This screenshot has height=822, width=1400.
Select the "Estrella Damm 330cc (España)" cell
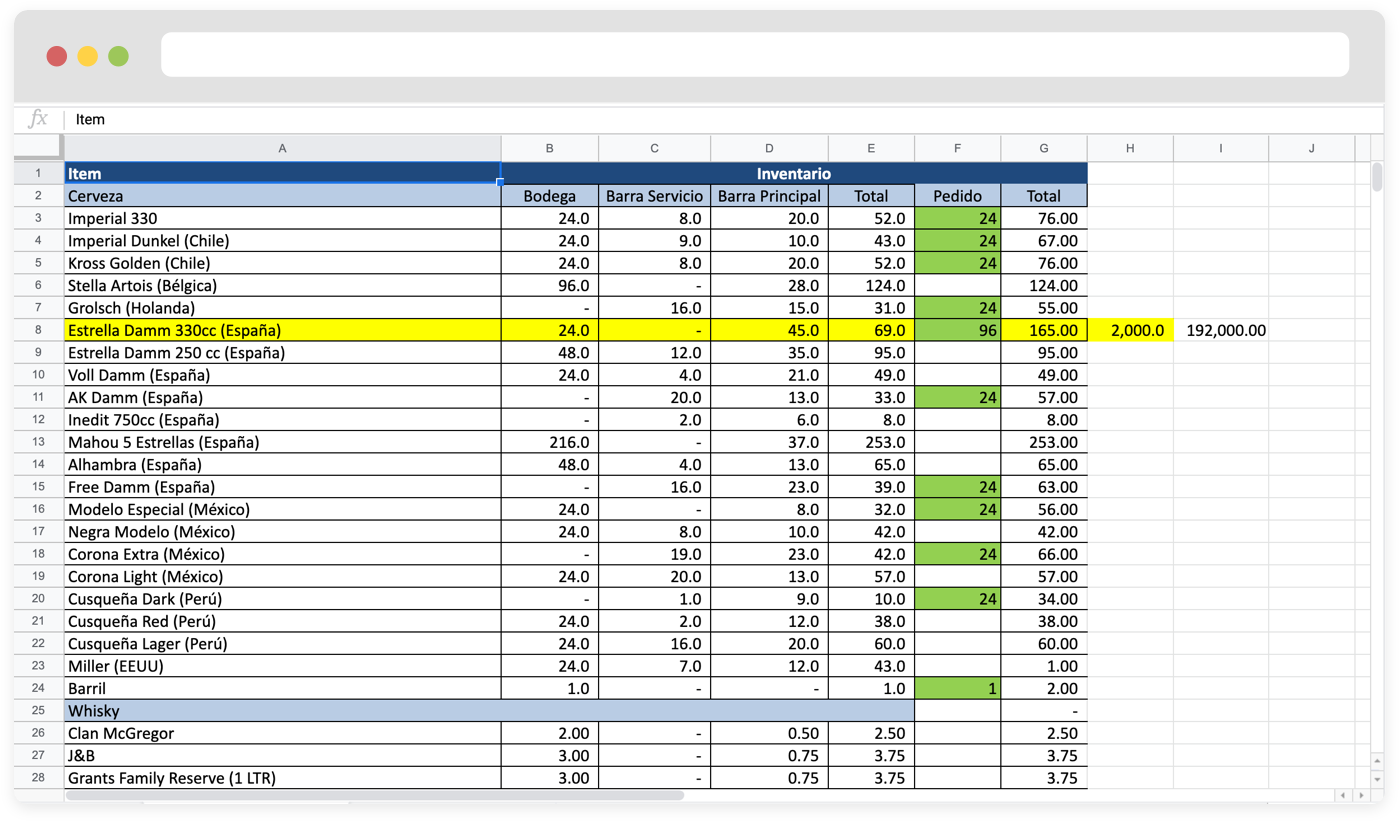(x=282, y=330)
